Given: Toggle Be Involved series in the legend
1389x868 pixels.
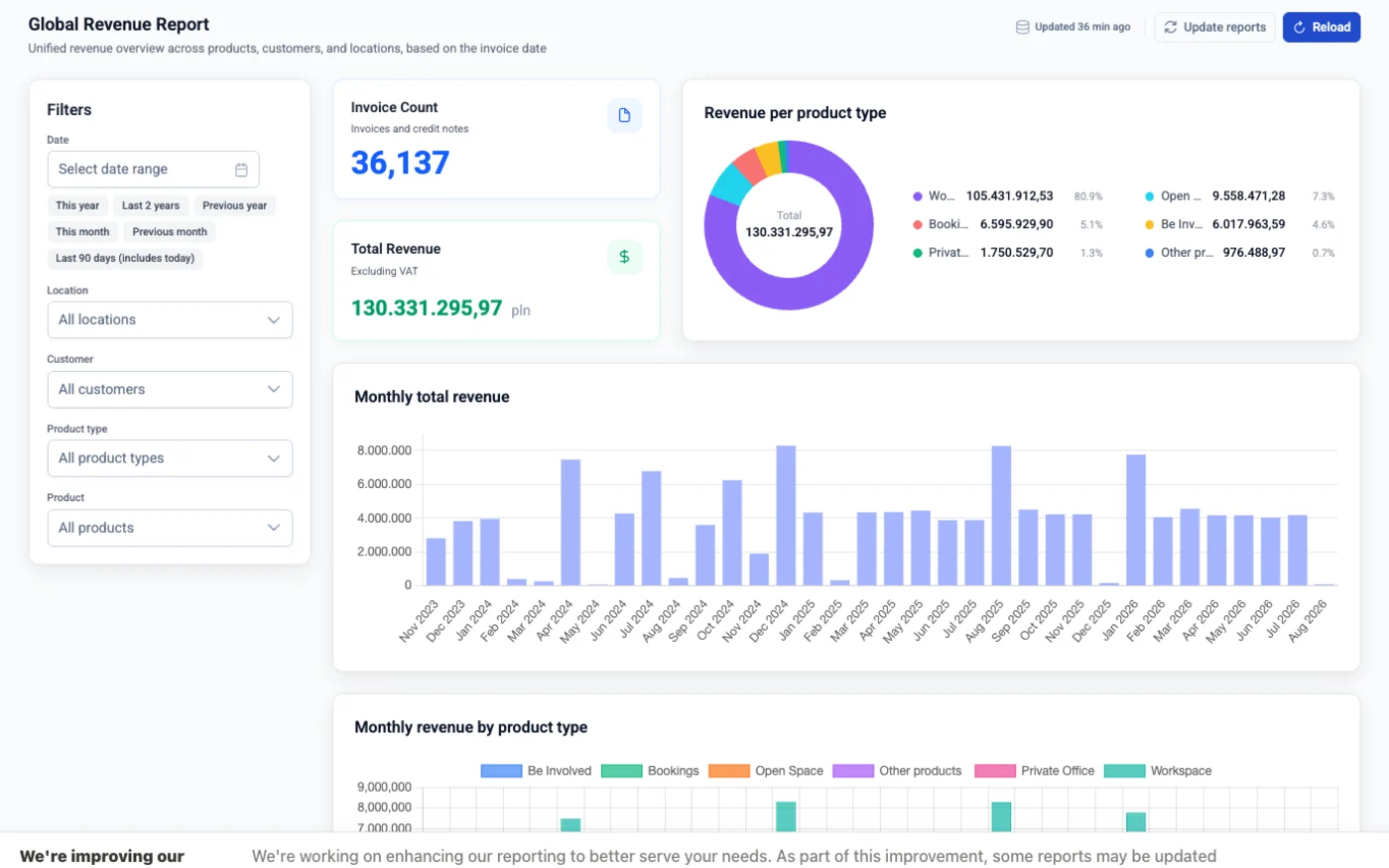Looking at the screenshot, I should click(536, 771).
